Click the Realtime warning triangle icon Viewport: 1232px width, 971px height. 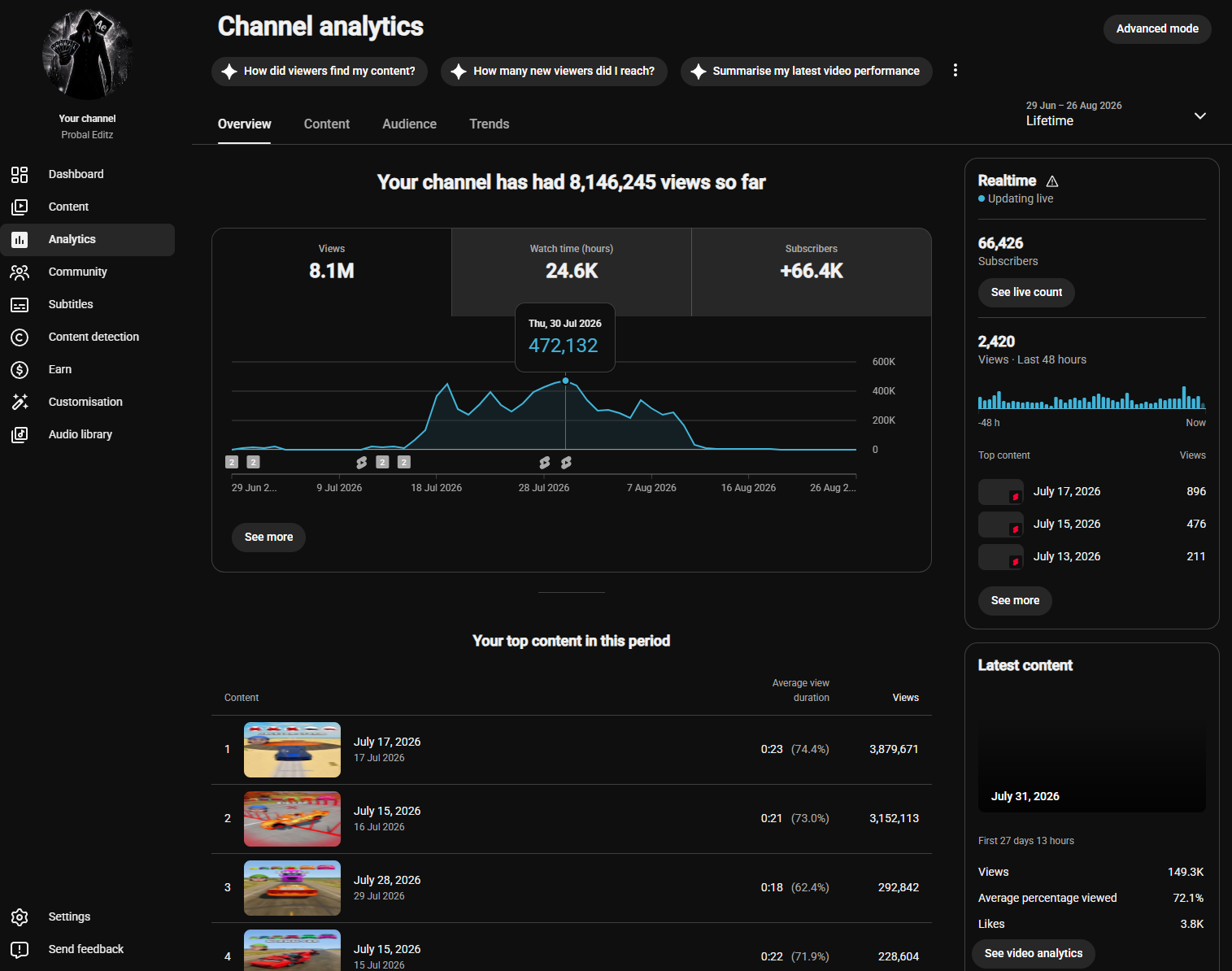point(1052,181)
